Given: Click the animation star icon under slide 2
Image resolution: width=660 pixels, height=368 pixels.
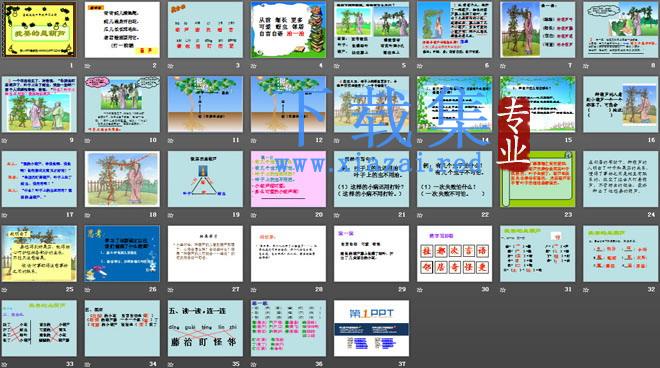Looking at the screenshot, I should click(88, 66).
